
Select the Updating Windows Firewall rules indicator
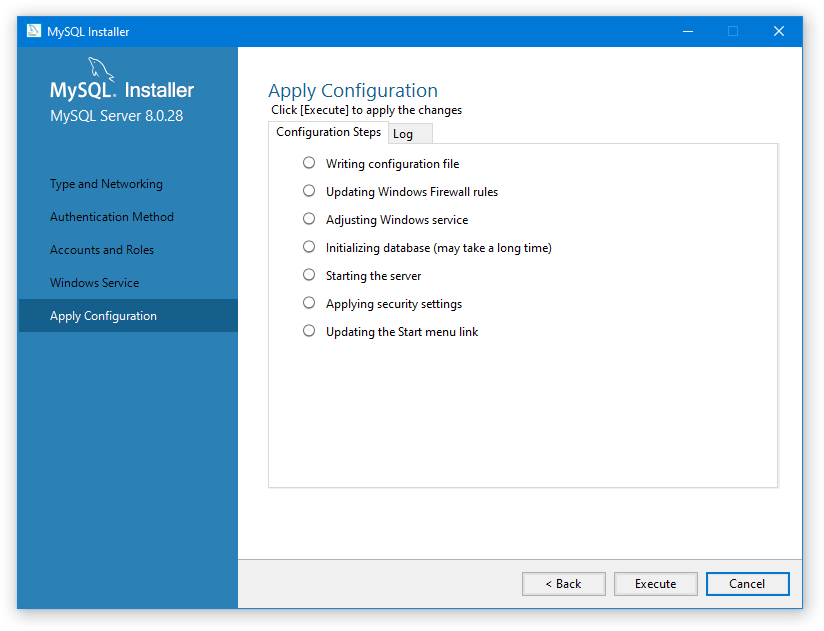pyautogui.click(x=309, y=191)
